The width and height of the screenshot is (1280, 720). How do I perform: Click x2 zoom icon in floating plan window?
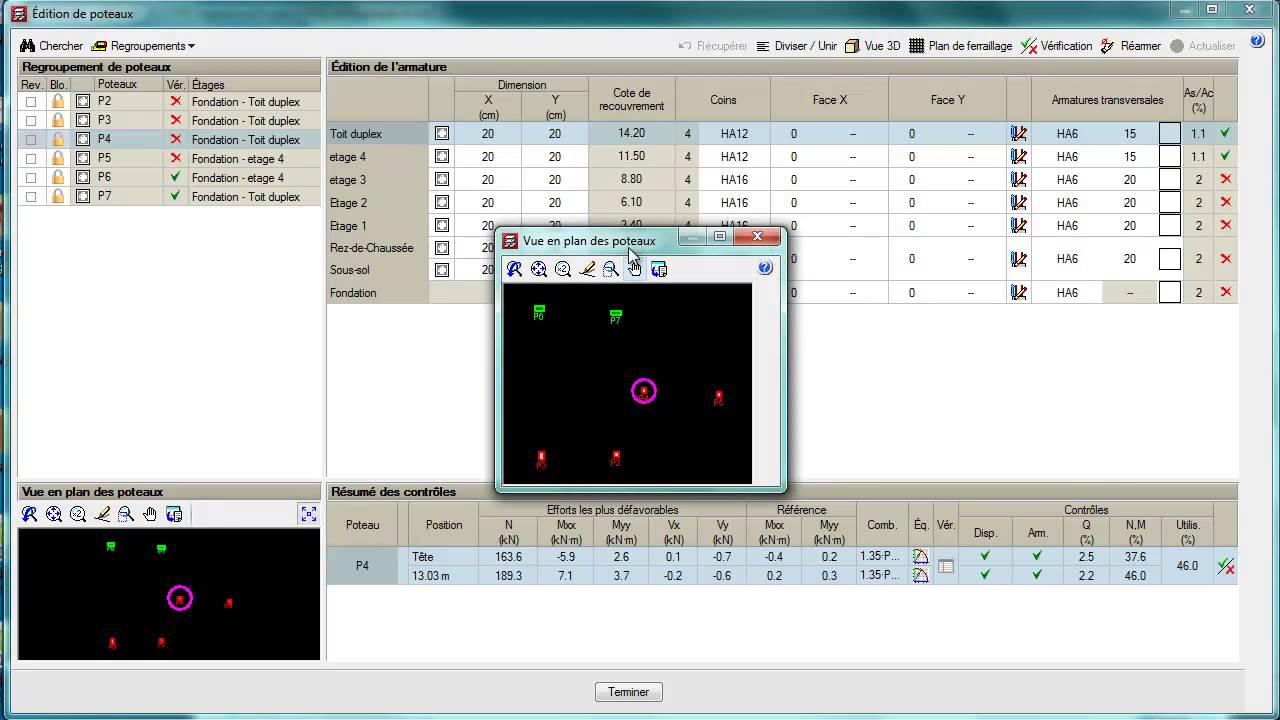click(x=563, y=268)
